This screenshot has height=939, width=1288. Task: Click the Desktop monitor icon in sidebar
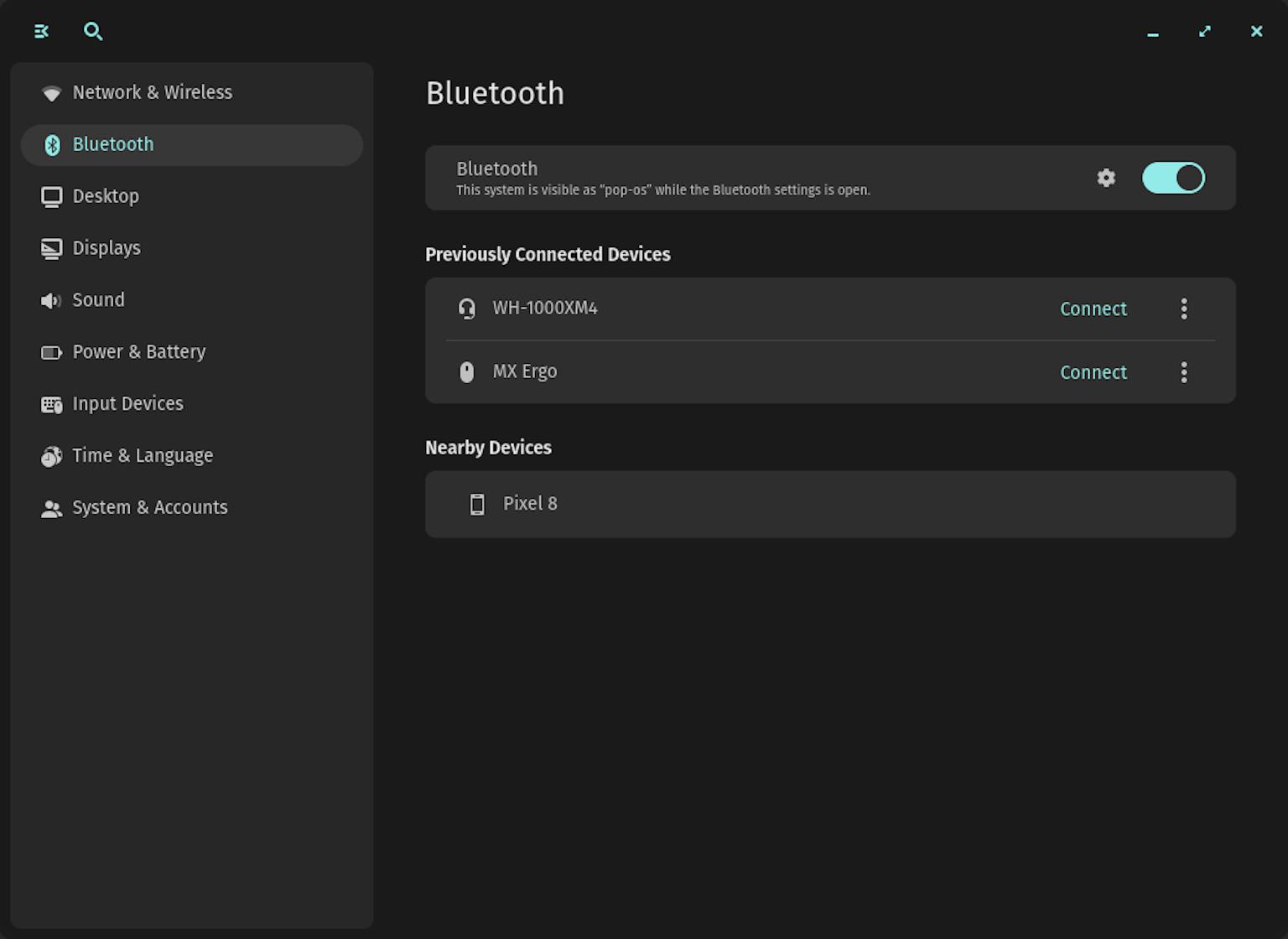point(51,196)
